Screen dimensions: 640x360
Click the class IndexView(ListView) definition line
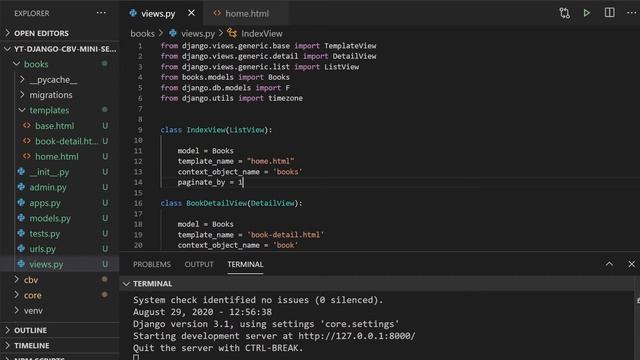216,130
